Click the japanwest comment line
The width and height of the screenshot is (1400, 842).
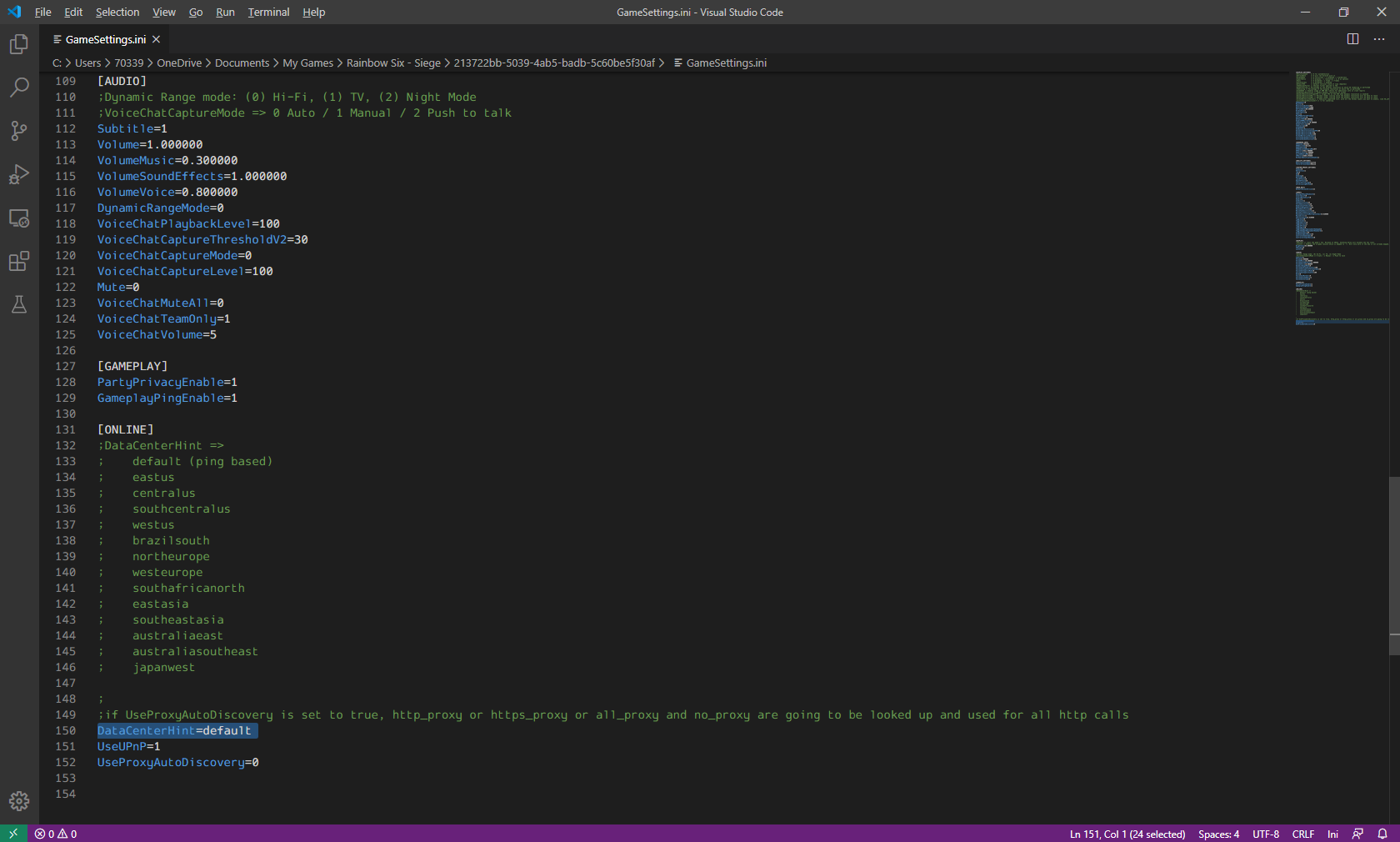(x=147, y=667)
